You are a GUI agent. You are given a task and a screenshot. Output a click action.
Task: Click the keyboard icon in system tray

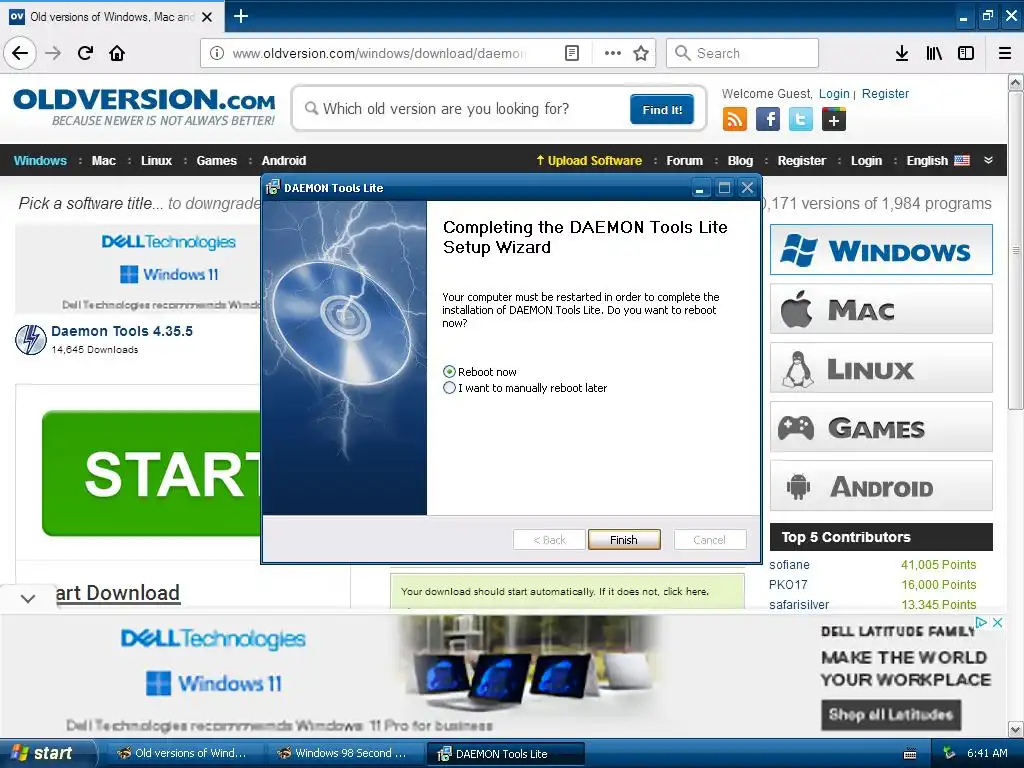click(x=910, y=754)
